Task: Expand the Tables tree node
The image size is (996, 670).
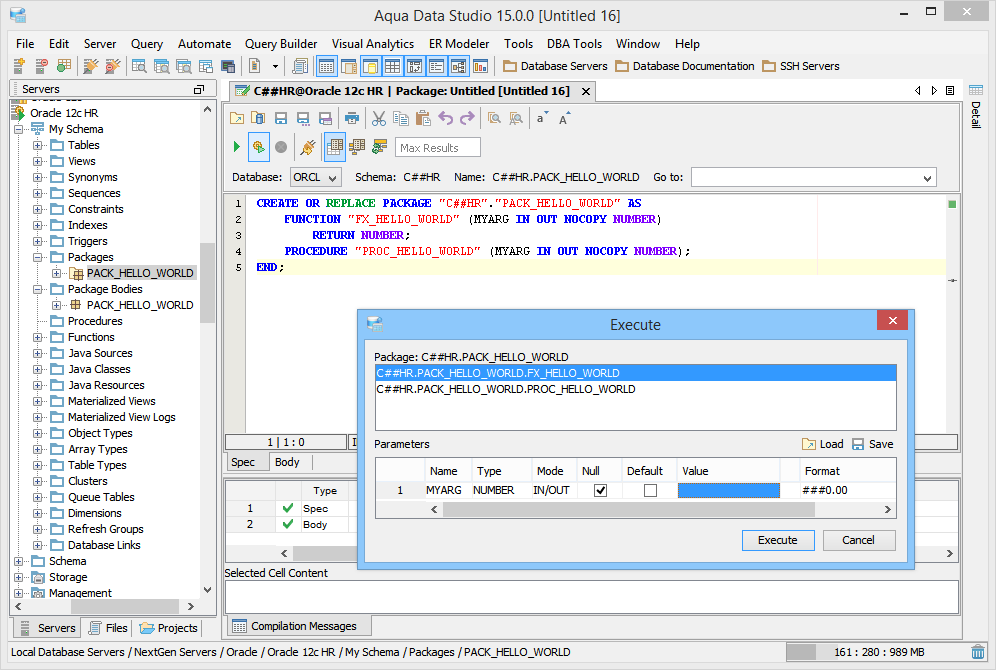Action: 38,145
